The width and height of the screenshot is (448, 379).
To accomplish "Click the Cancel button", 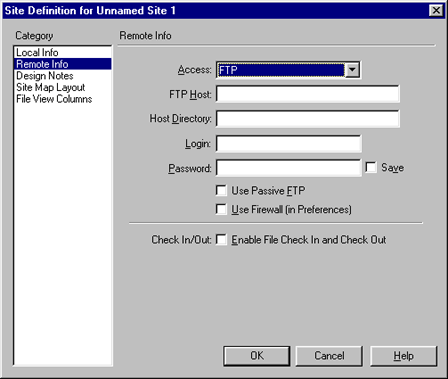I will tap(329, 356).
